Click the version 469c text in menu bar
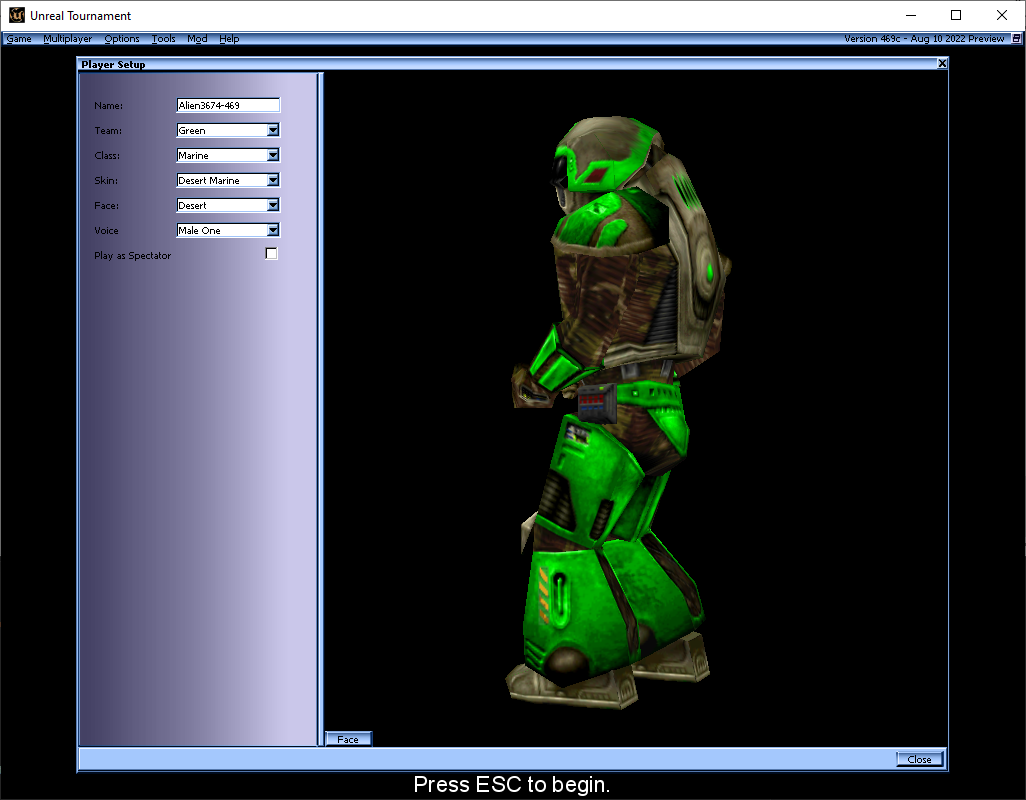The width and height of the screenshot is (1026, 800). coord(924,39)
